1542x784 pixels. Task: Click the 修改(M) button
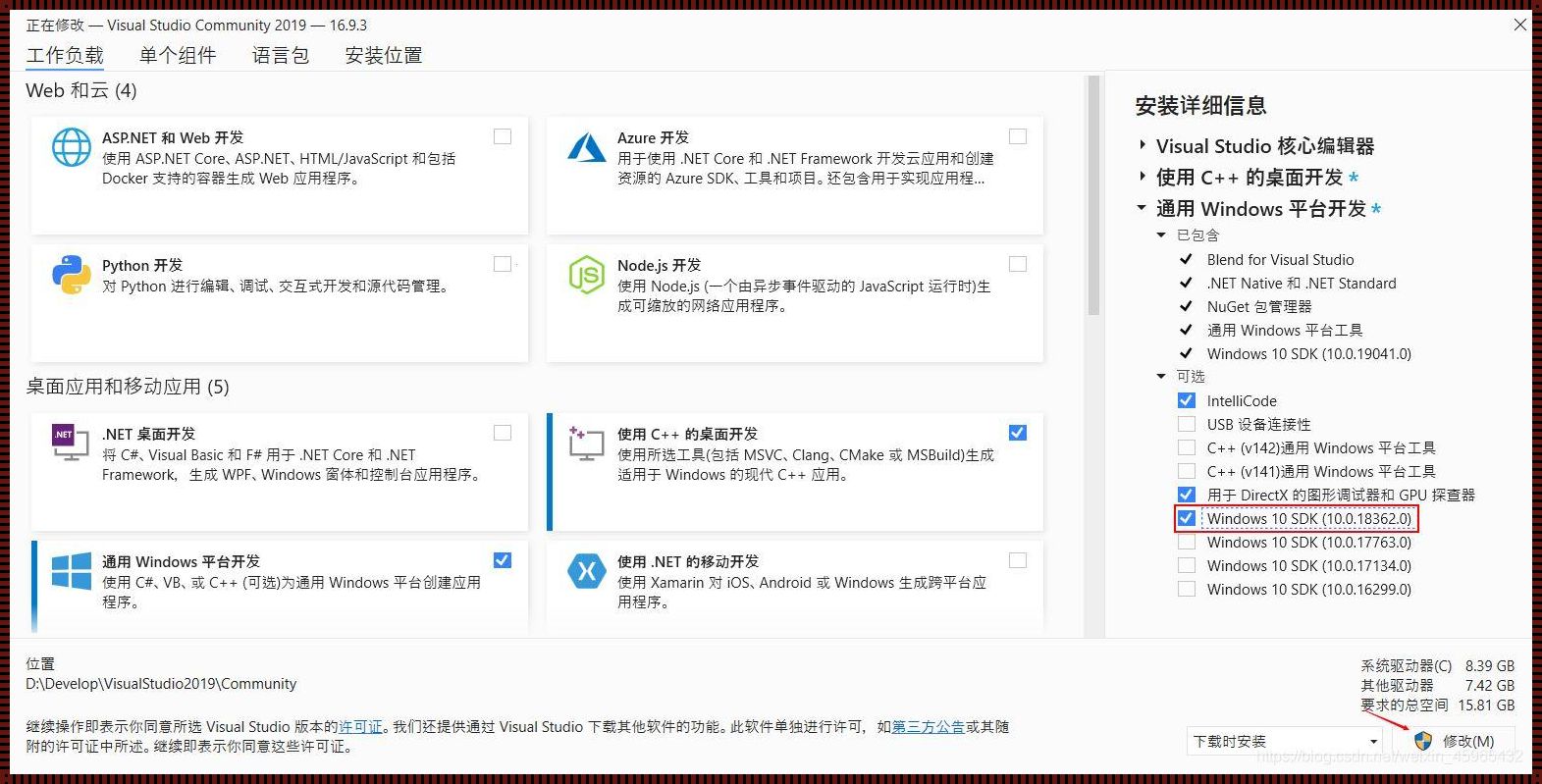click(1455, 741)
